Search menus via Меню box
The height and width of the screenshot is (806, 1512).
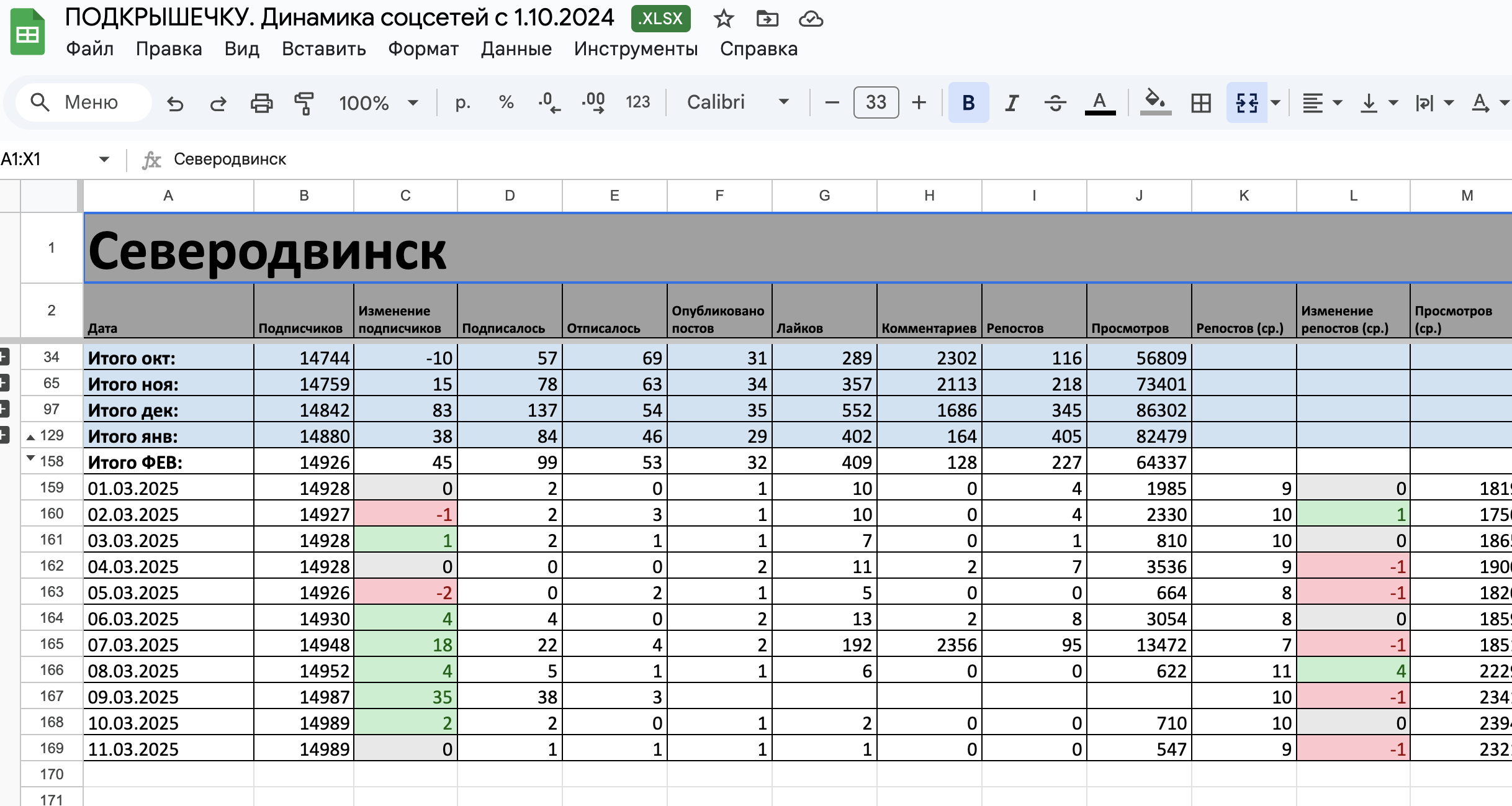[84, 102]
